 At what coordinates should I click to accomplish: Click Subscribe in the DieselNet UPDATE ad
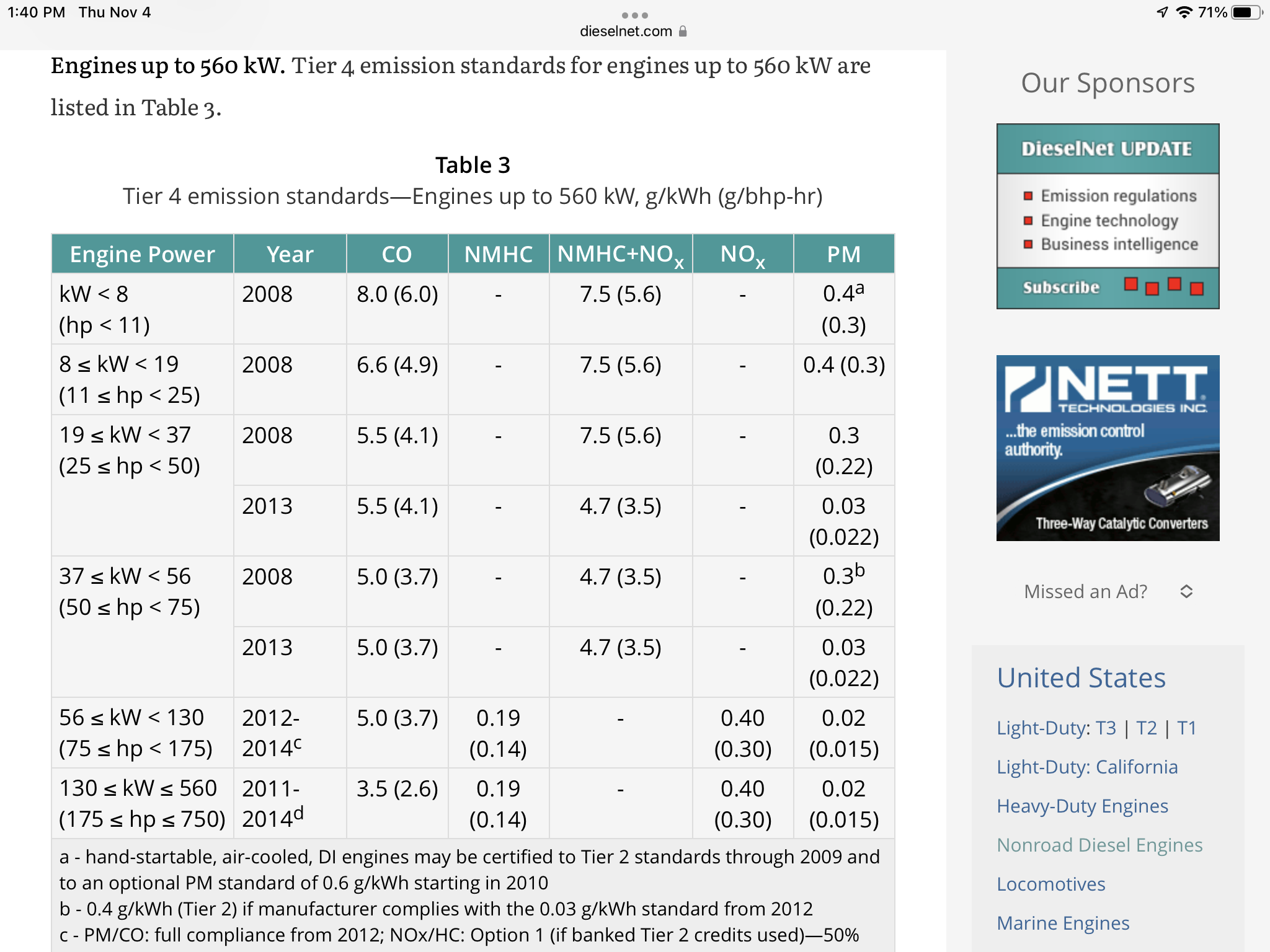1061,288
